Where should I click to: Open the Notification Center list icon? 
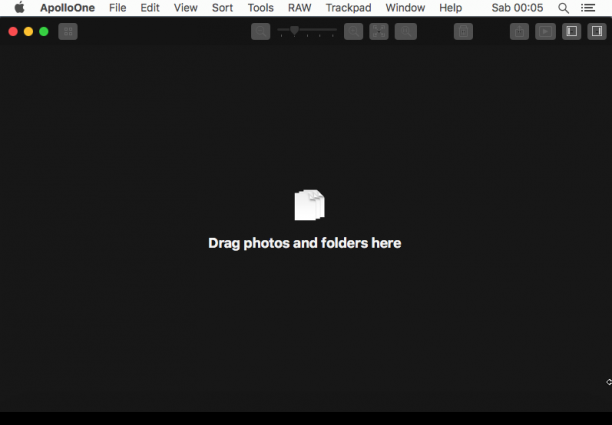point(588,8)
